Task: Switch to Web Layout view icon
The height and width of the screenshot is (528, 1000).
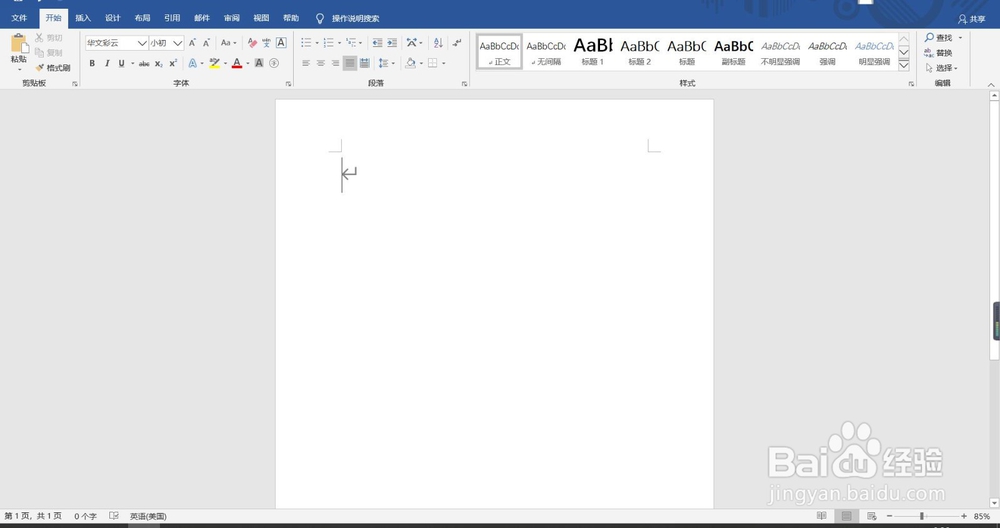Action: (x=871, y=516)
